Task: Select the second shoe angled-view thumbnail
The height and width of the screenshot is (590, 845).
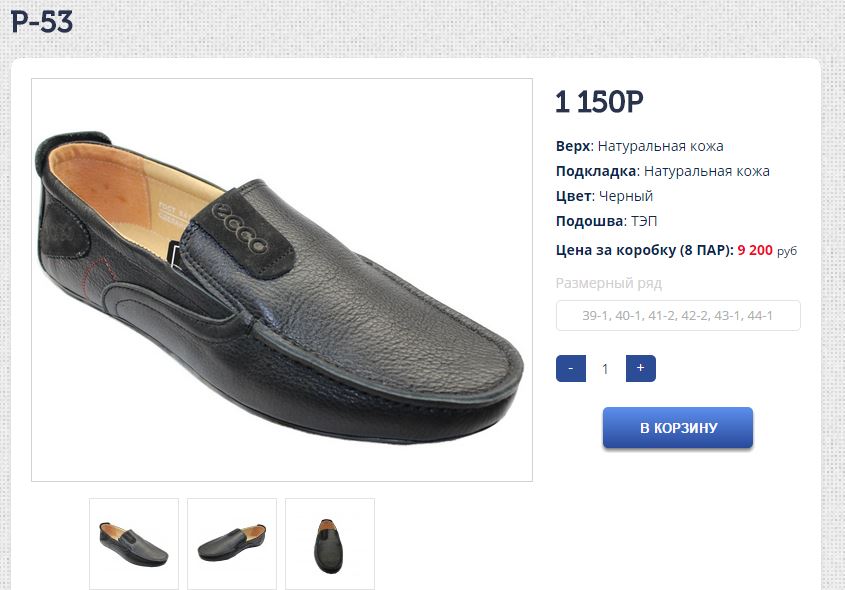Action: pyautogui.click(x=232, y=543)
